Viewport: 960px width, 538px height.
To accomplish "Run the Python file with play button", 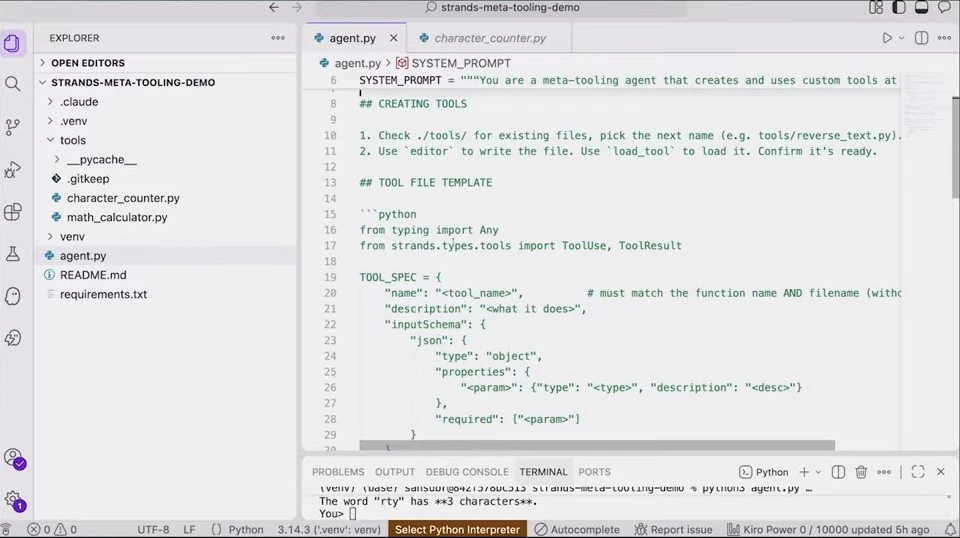I will [x=887, y=38].
